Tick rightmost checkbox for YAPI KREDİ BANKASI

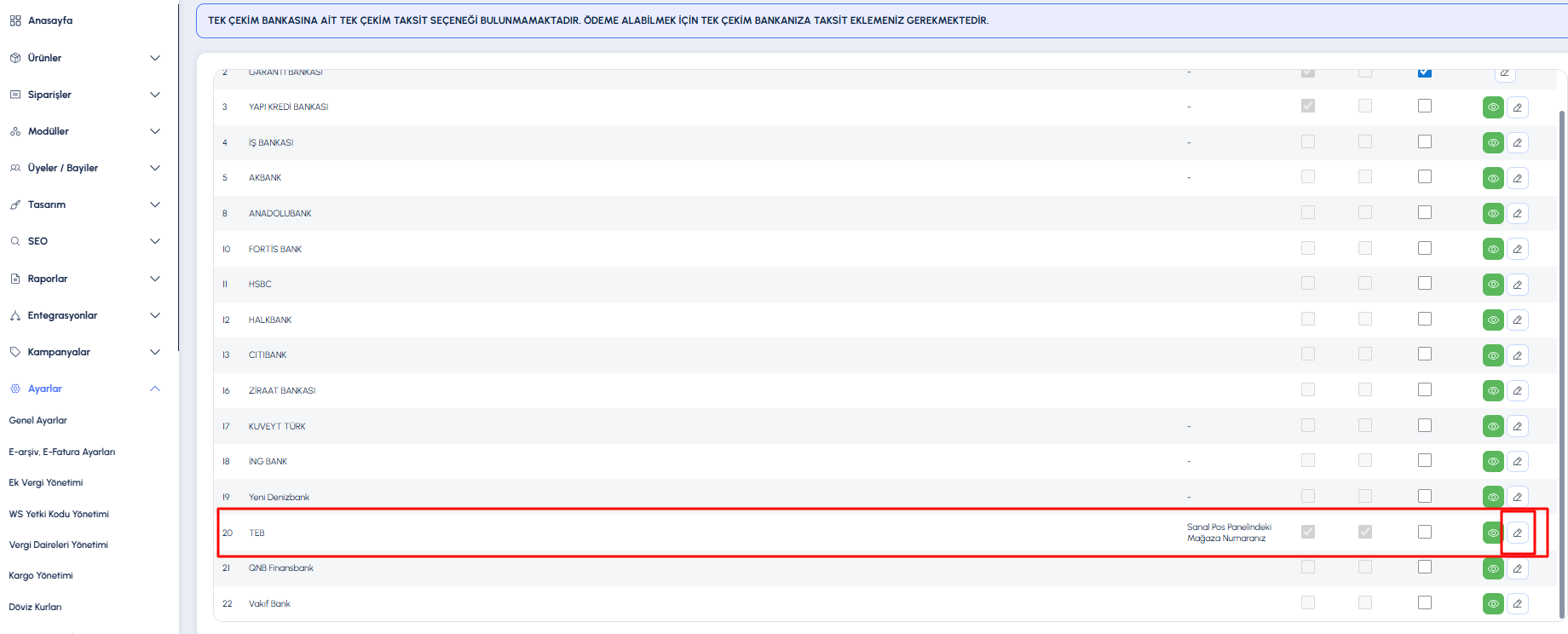(x=1425, y=106)
